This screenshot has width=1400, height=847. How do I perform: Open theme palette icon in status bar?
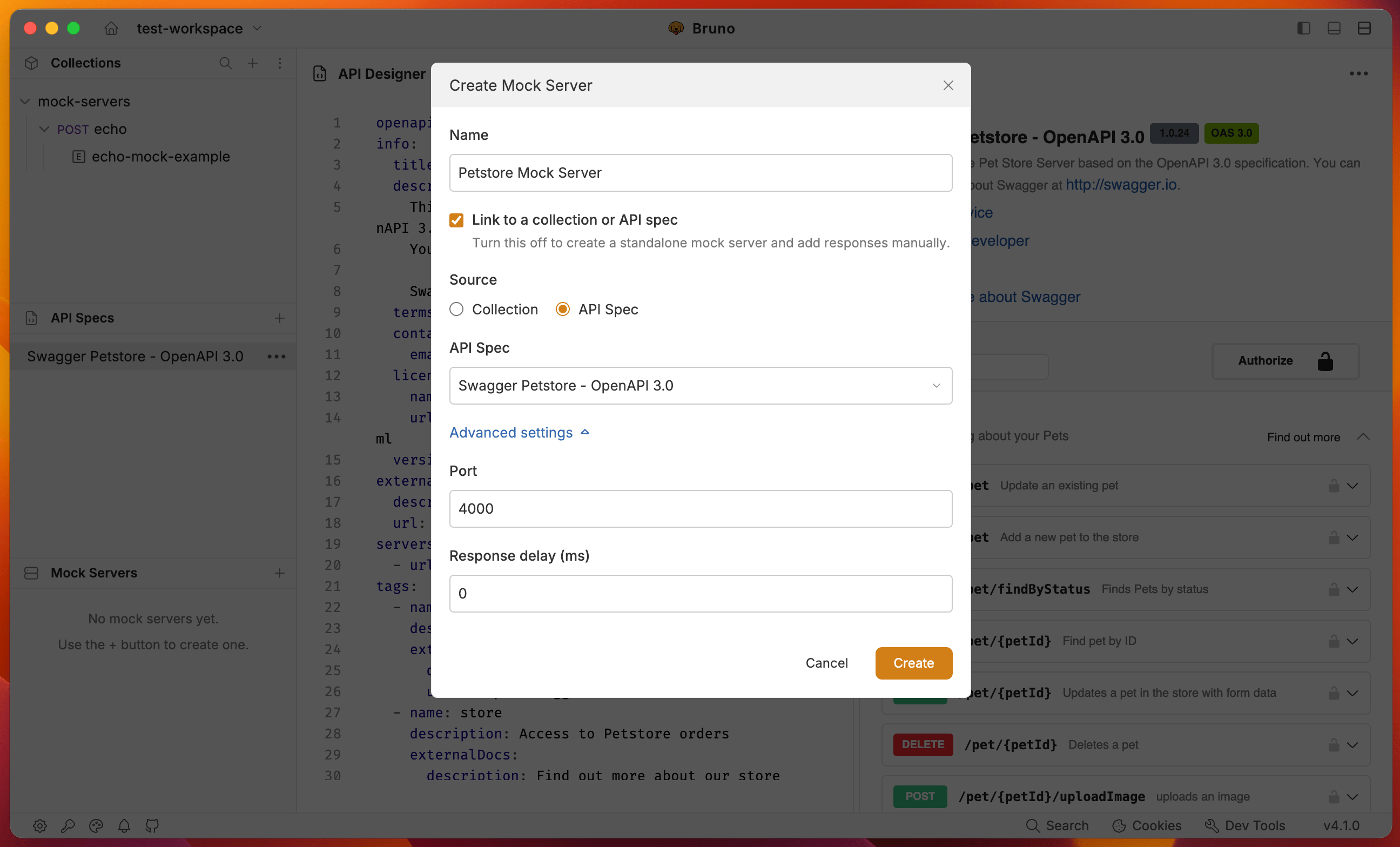click(96, 826)
